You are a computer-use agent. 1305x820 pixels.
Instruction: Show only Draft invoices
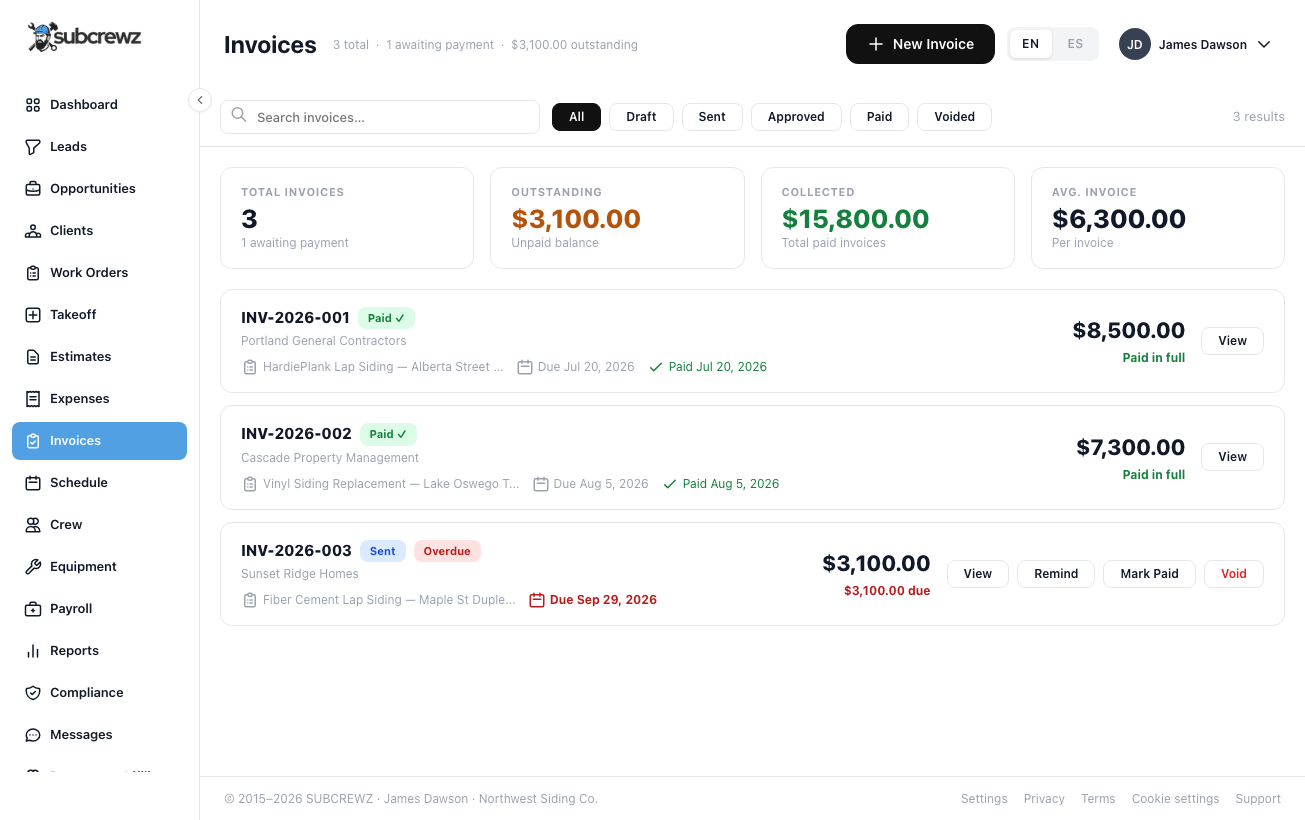[x=641, y=117]
